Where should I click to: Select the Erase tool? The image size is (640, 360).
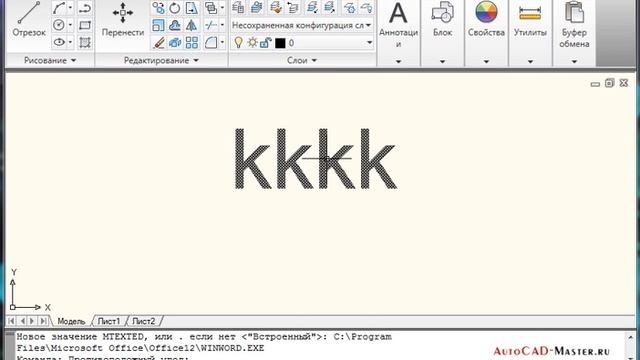click(158, 42)
